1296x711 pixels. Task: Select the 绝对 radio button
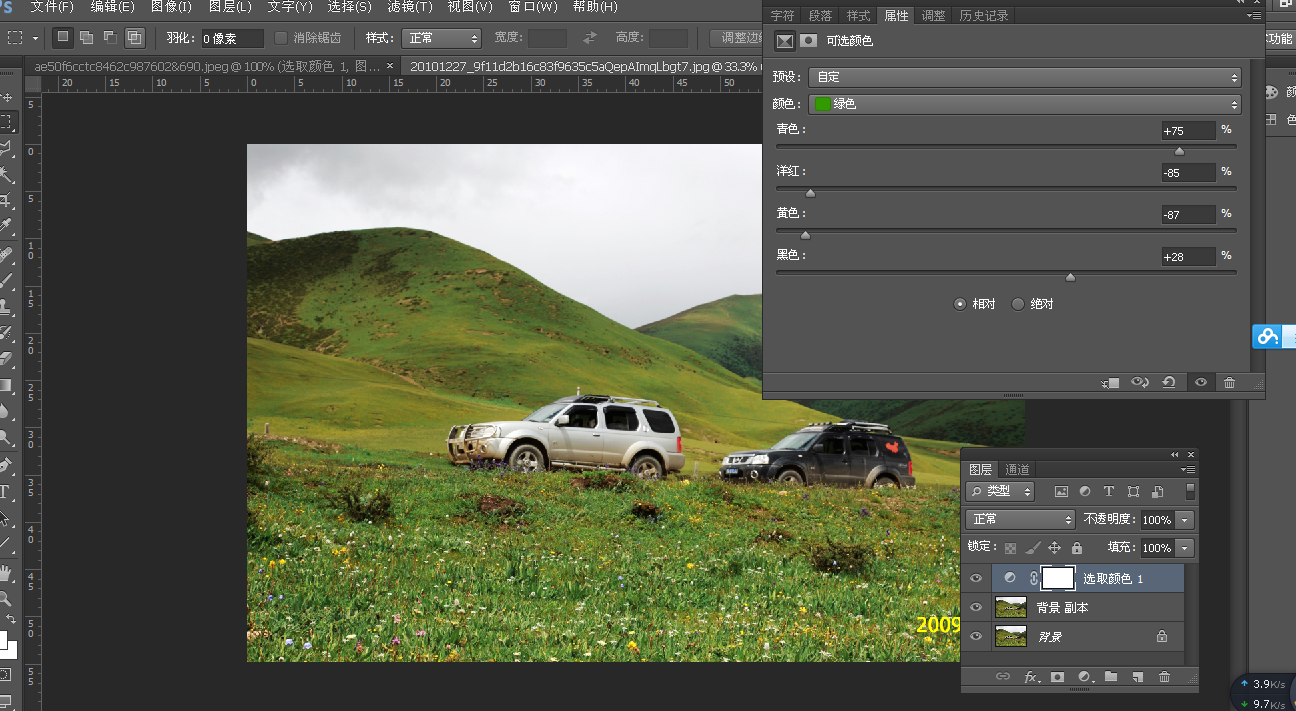click(x=1018, y=304)
